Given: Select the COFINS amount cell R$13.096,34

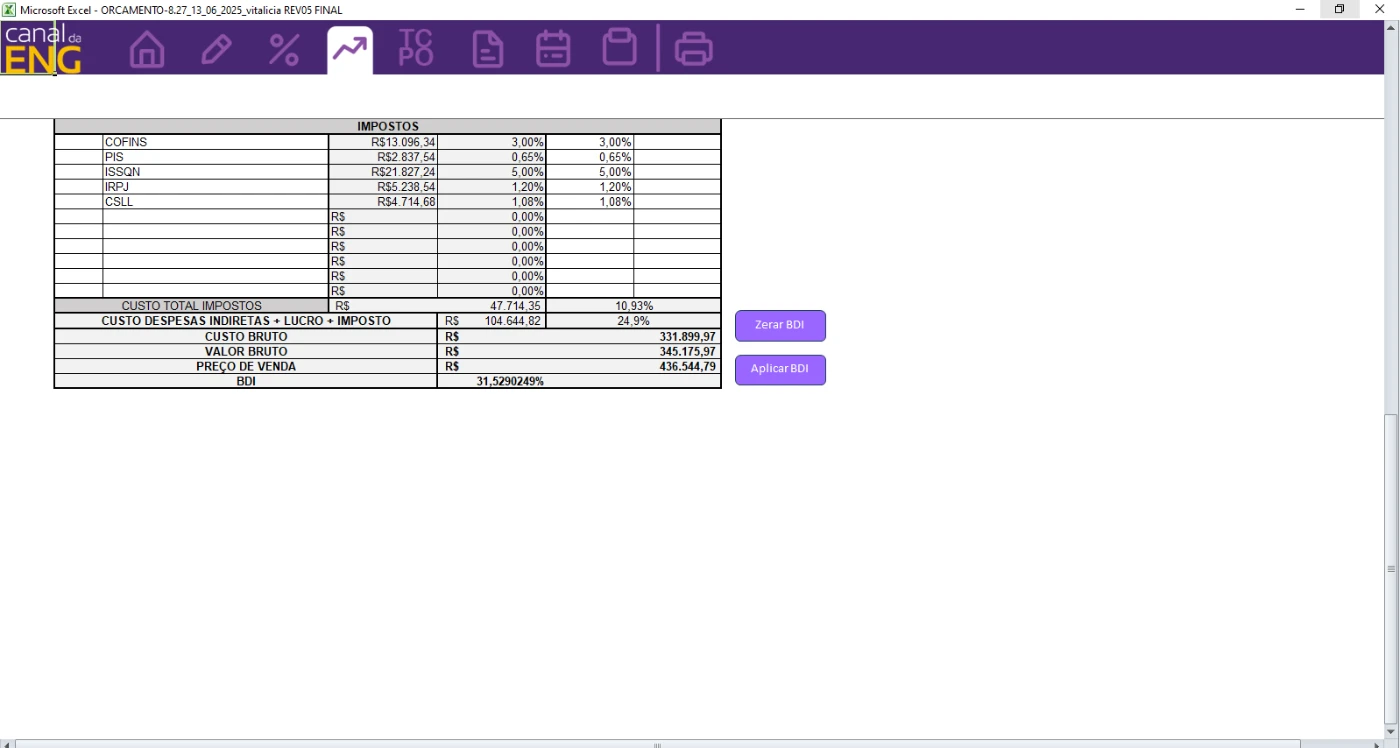Looking at the screenshot, I should coord(383,142).
